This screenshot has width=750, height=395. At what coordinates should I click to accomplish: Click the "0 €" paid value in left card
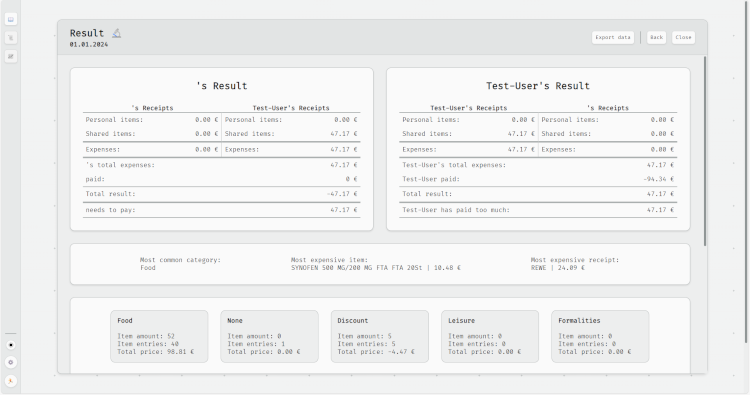pyautogui.click(x=352, y=179)
